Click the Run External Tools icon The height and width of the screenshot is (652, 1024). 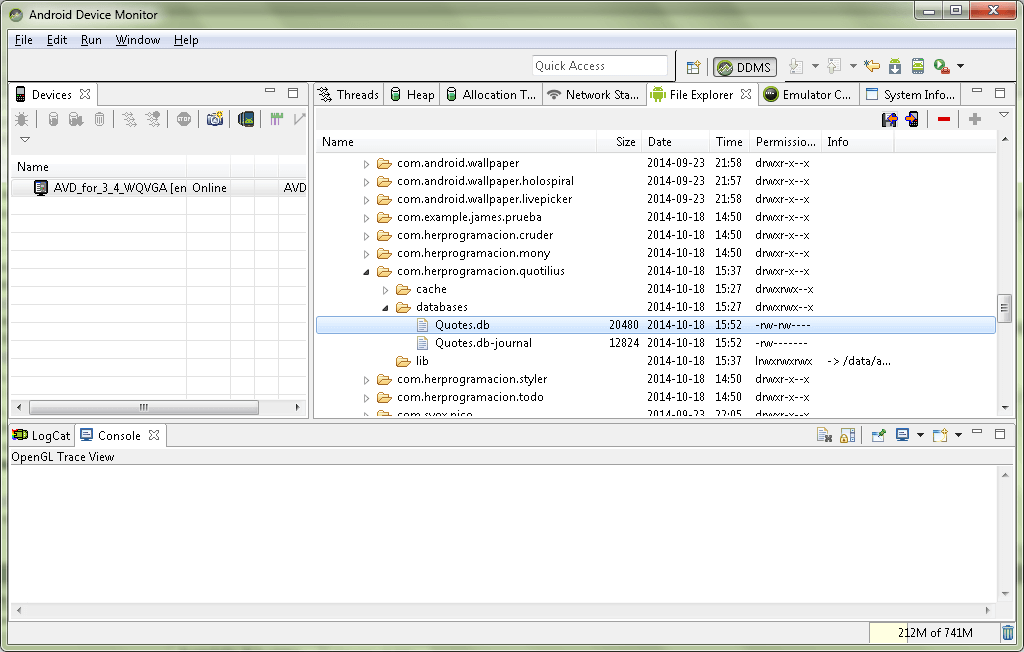click(941, 66)
